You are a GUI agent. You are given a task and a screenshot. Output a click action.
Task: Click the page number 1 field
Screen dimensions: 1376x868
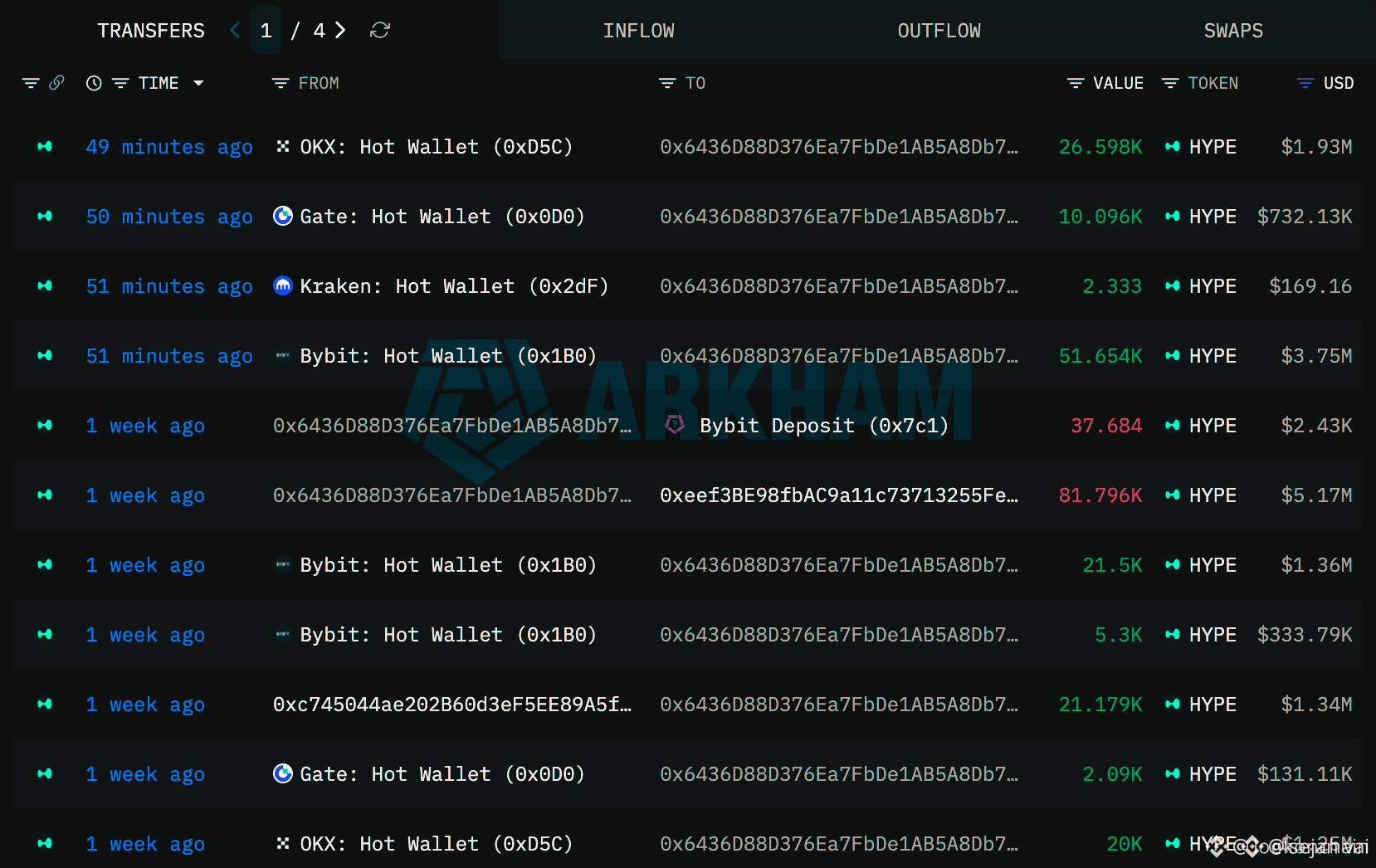[x=266, y=31]
